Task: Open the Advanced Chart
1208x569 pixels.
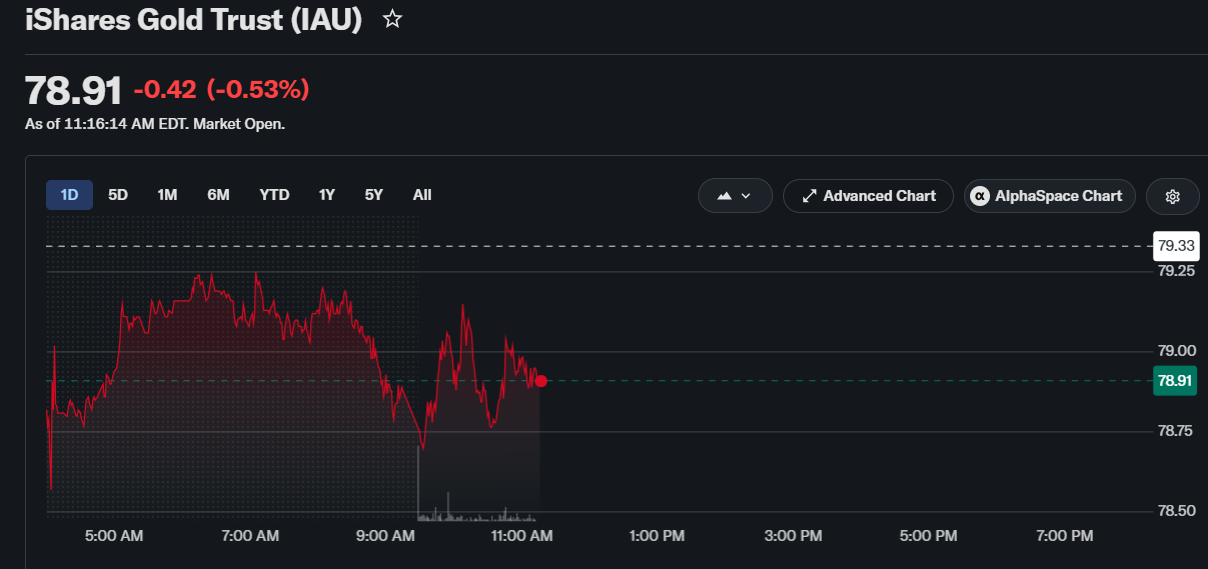Action: 868,196
